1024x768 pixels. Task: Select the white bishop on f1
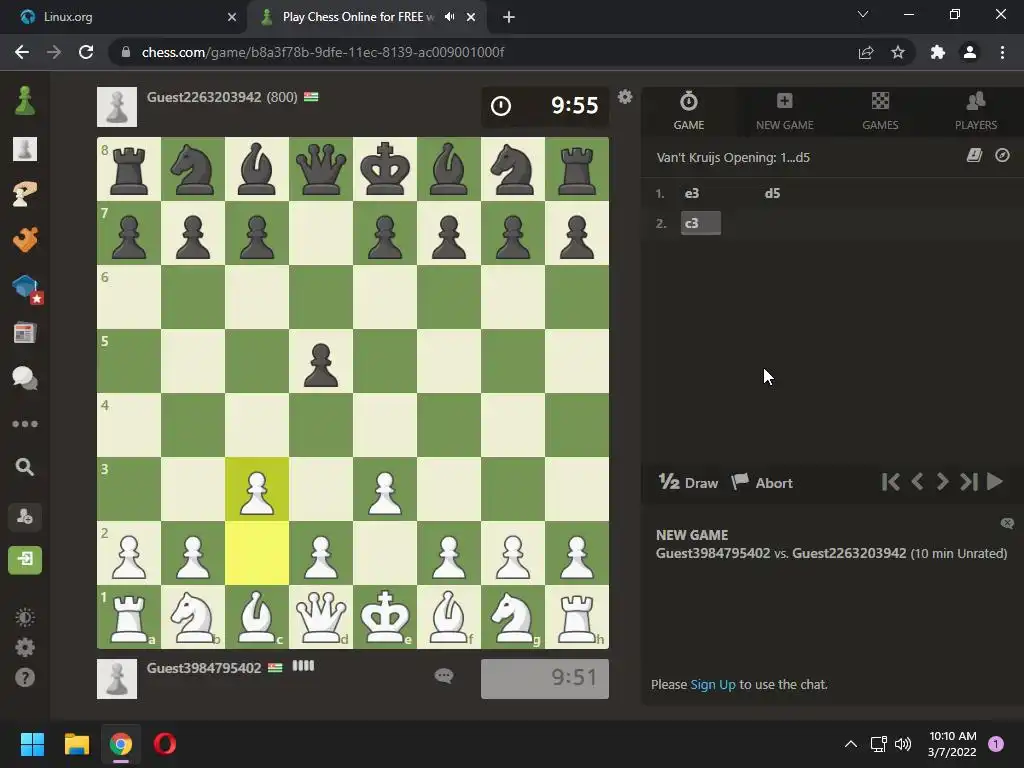pyautogui.click(x=449, y=617)
